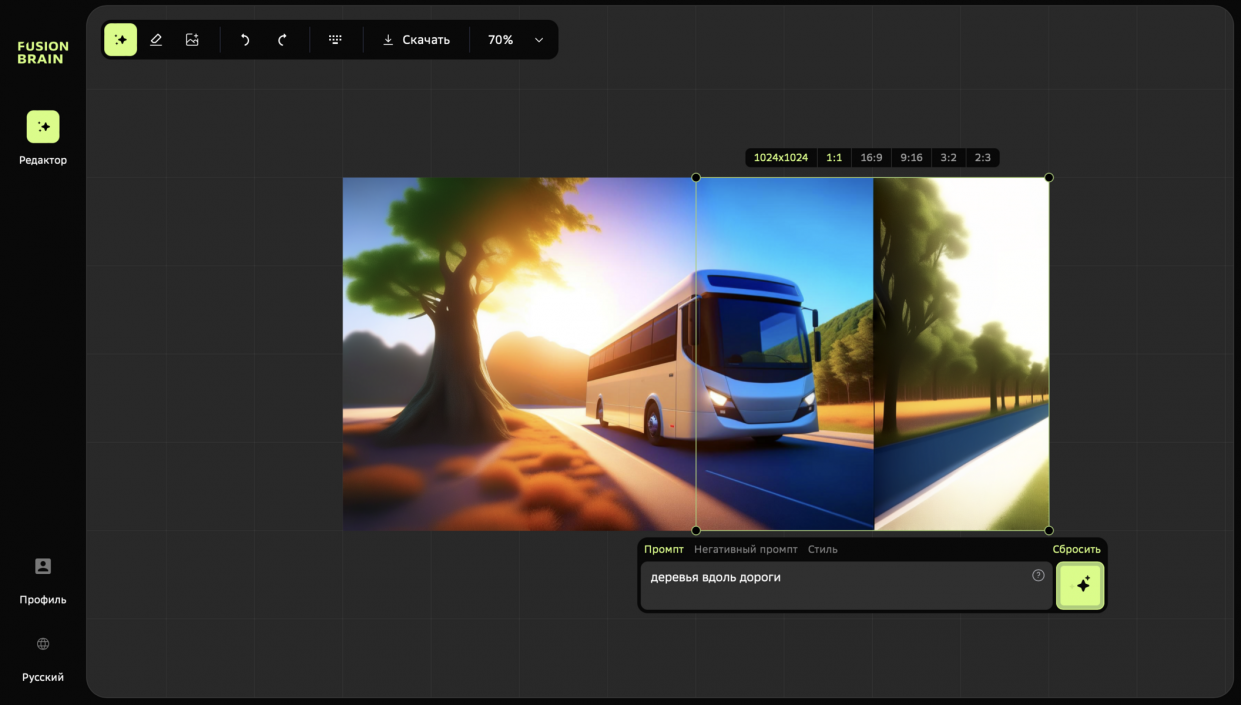
Task: Open the Стиль tab
Action: 822,549
